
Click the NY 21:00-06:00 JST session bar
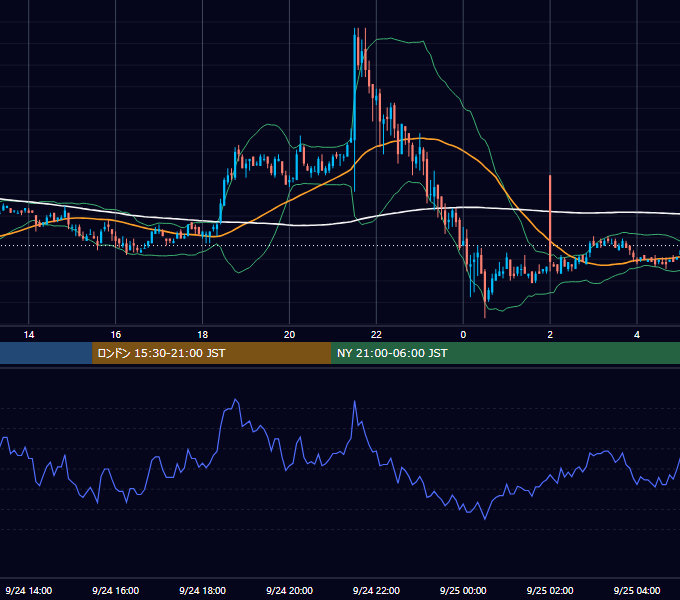point(505,353)
